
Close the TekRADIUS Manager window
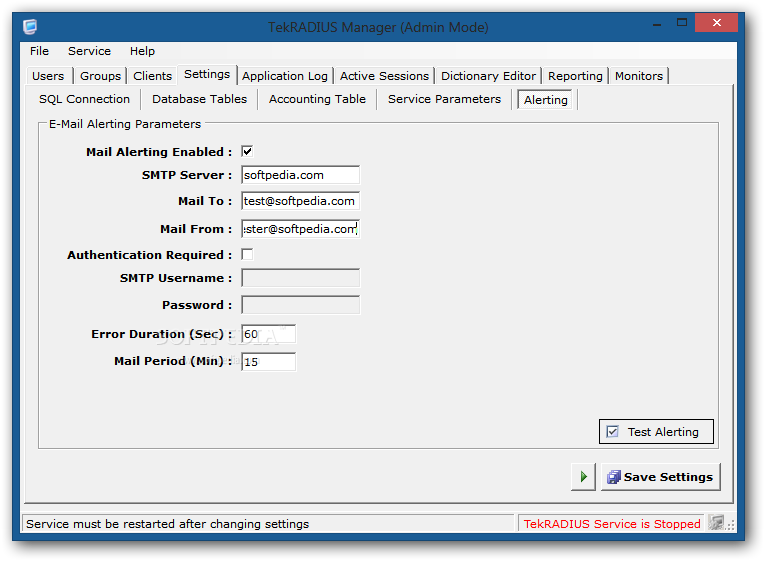[716, 22]
